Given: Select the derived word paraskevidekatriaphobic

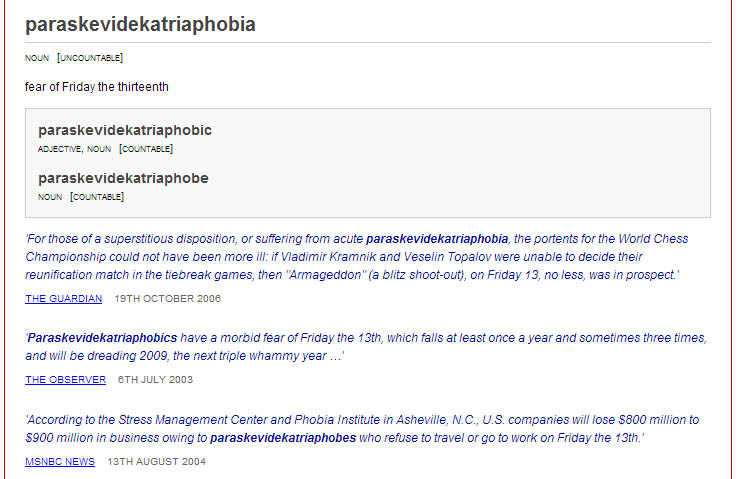Looking at the screenshot, I should click(x=125, y=130).
